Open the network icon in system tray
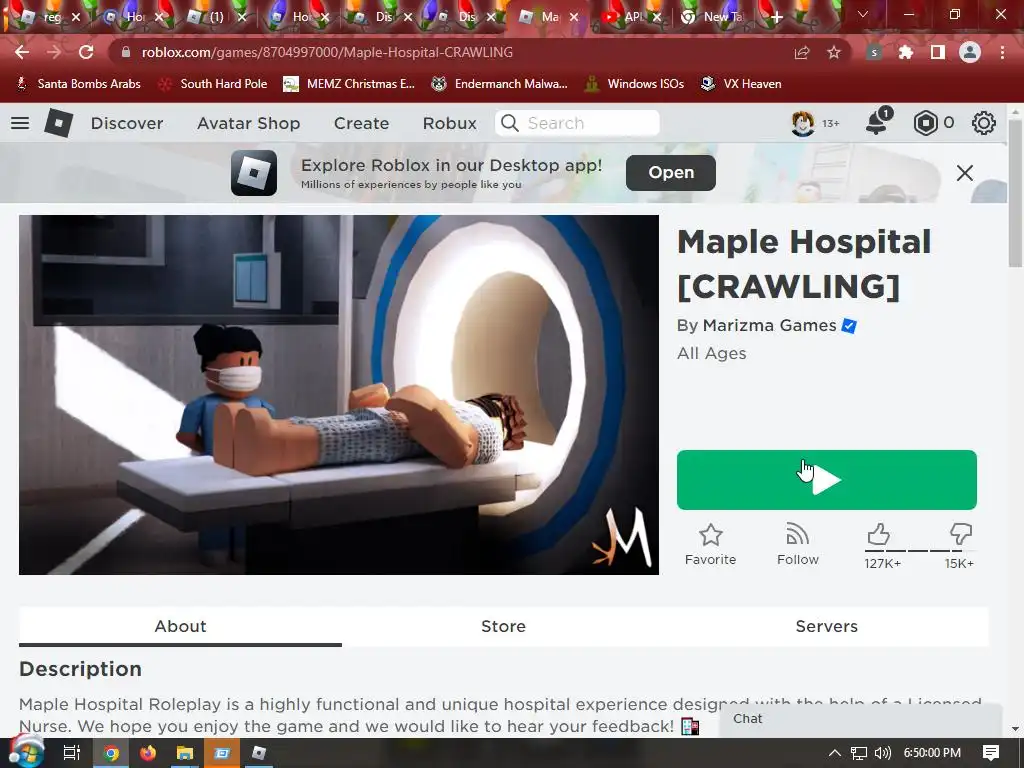1024x768 pixels. pos(859,753)
